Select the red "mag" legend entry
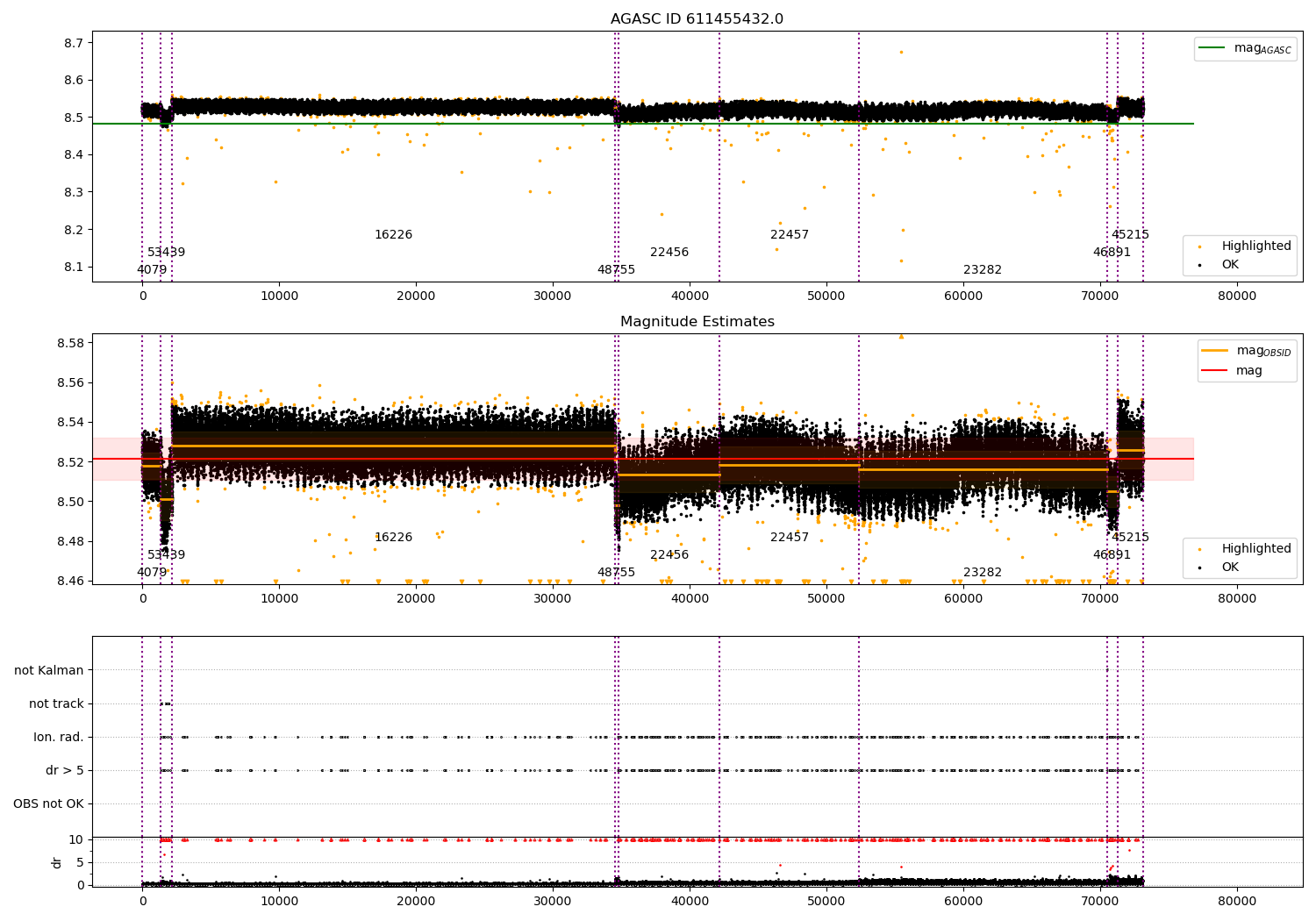This screenshot has height=921, width=1316. pos(1232,371)
